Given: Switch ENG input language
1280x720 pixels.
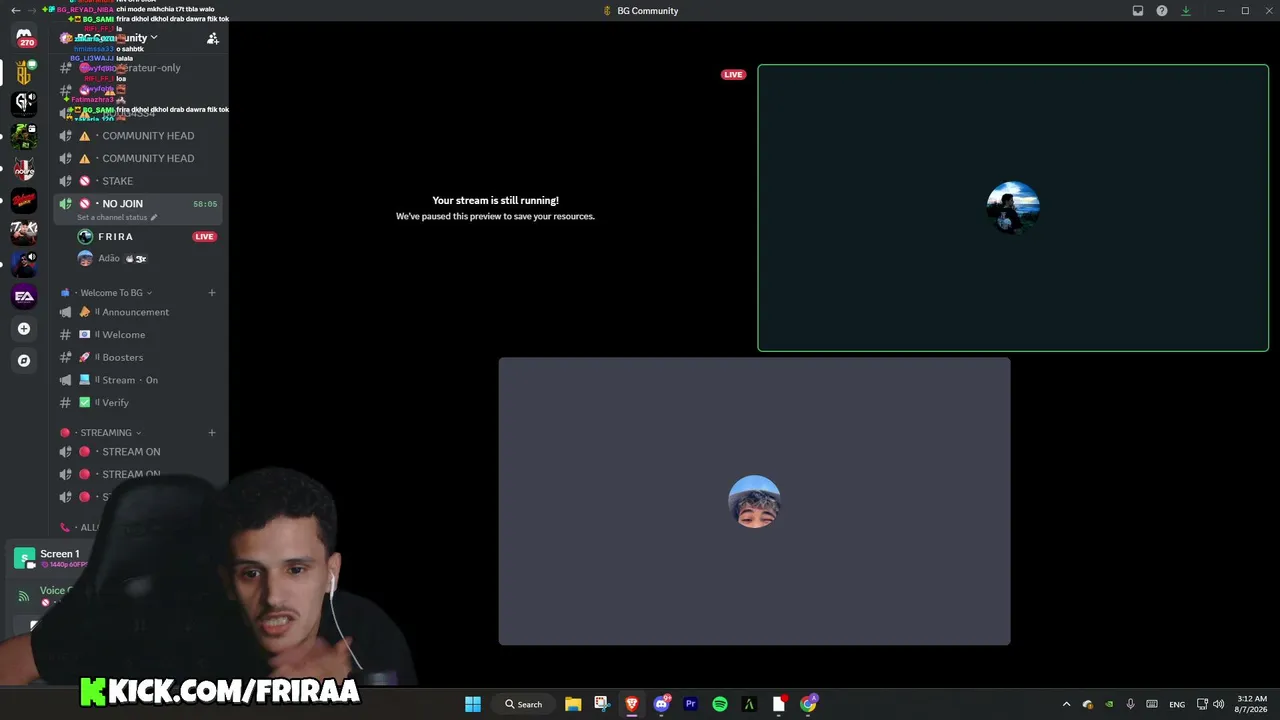Looking at the screenshot, I should [1177, 704].
